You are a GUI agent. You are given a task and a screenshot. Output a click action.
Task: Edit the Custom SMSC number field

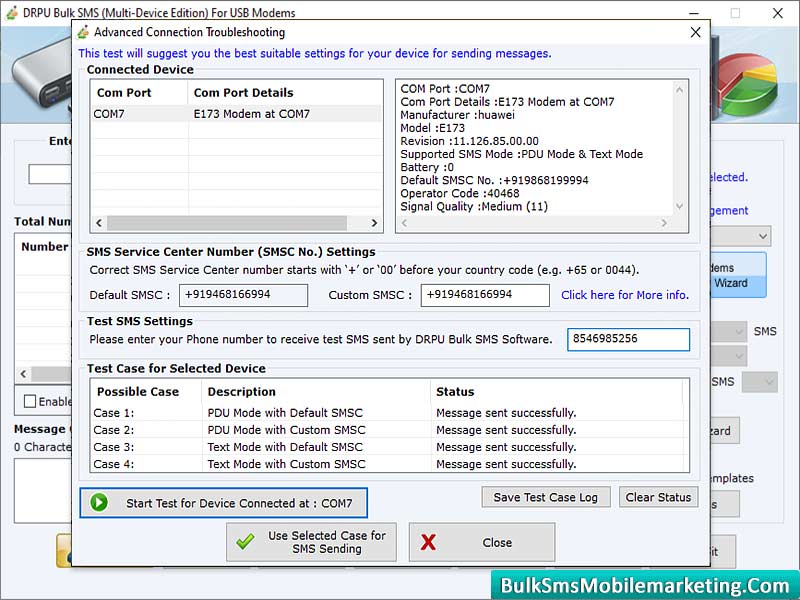(x=485, y=295)
